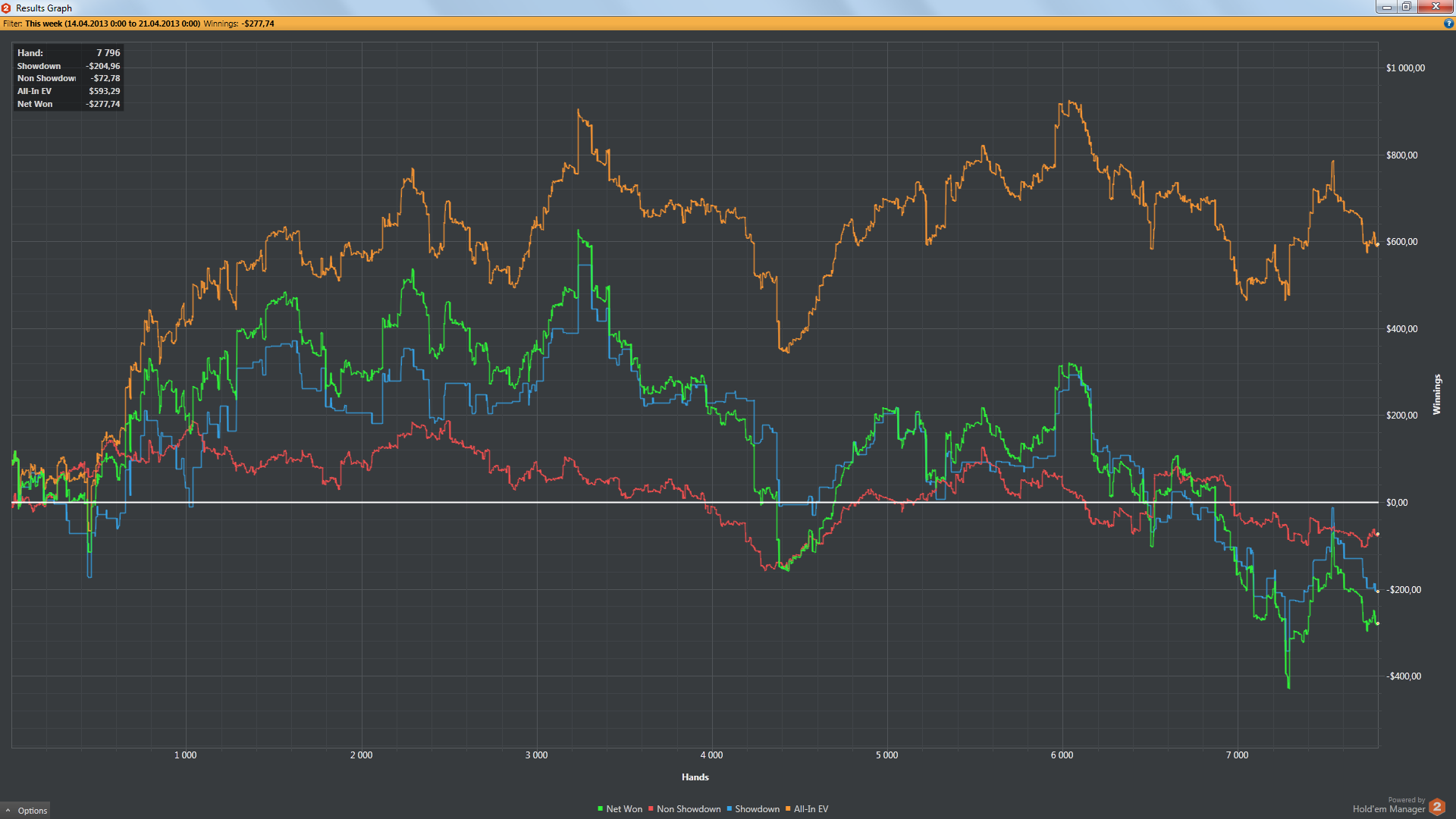The width and height of the screenshot is (1456, 819).
Task: Toggle the Net Won series label
Action: [624, 809]
